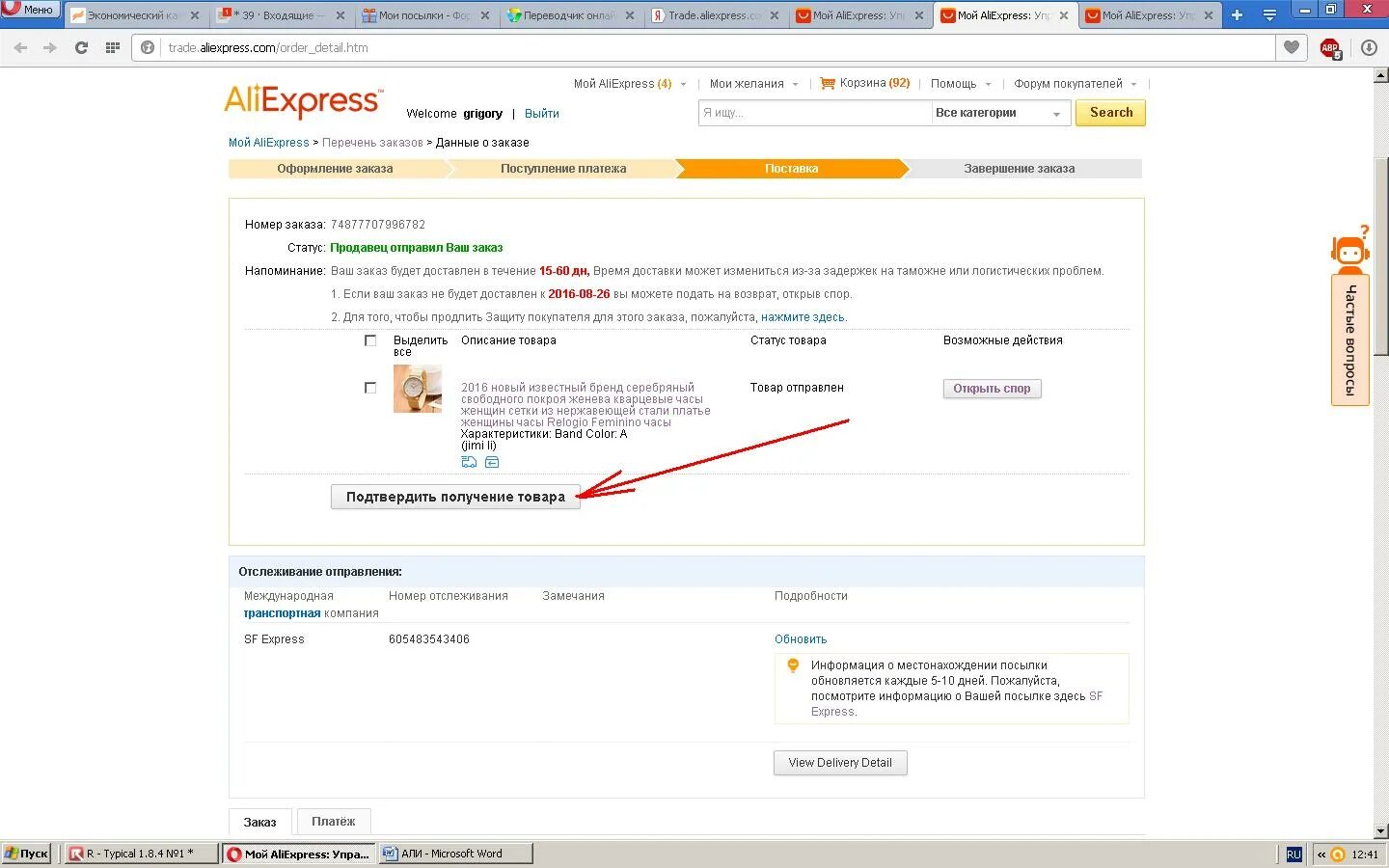Expand the Помощь dropdown
The height and width of the screenshot is (868, 1389).
988,84
